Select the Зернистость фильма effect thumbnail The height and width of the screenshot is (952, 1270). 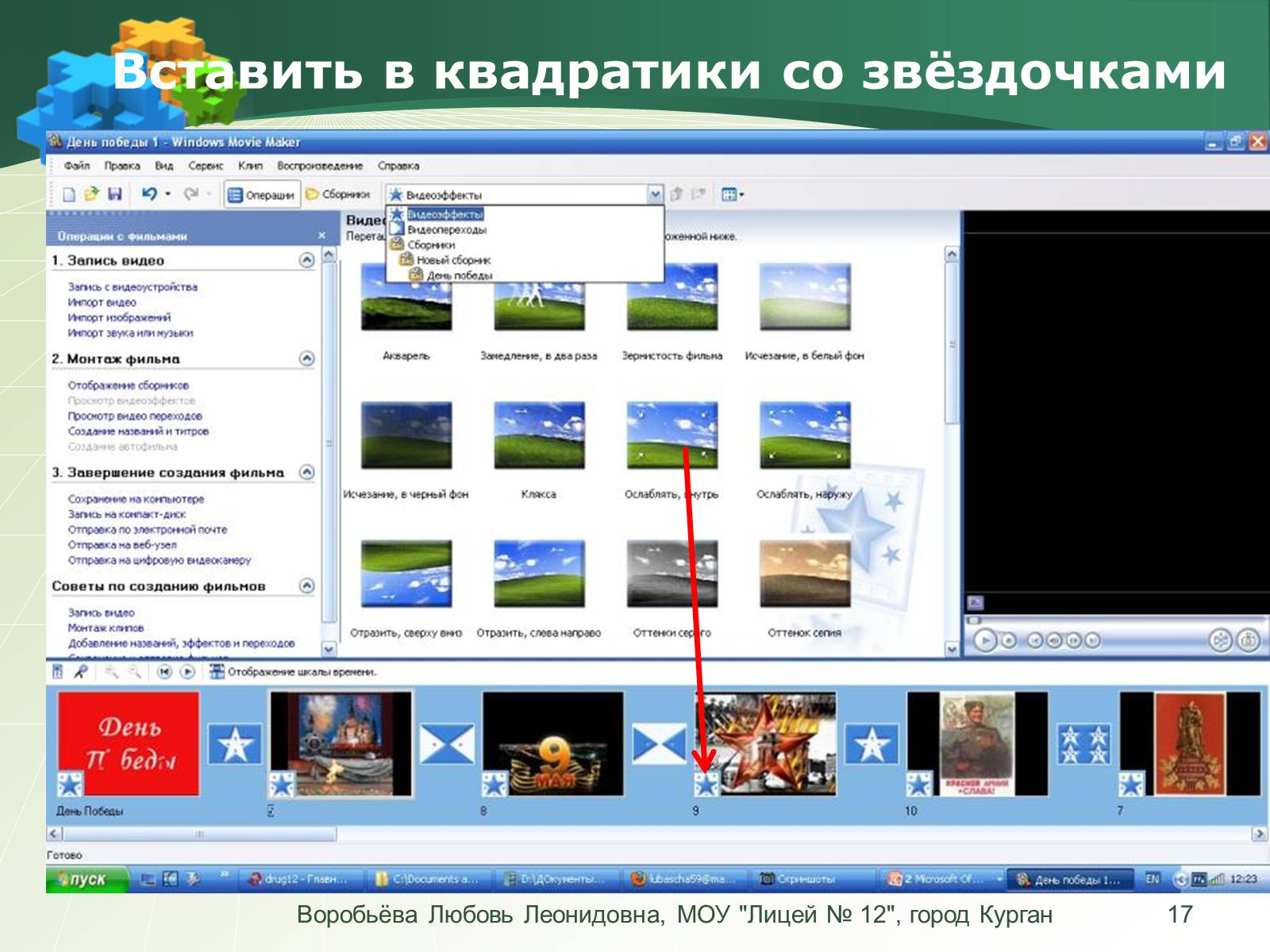point(672,297)
